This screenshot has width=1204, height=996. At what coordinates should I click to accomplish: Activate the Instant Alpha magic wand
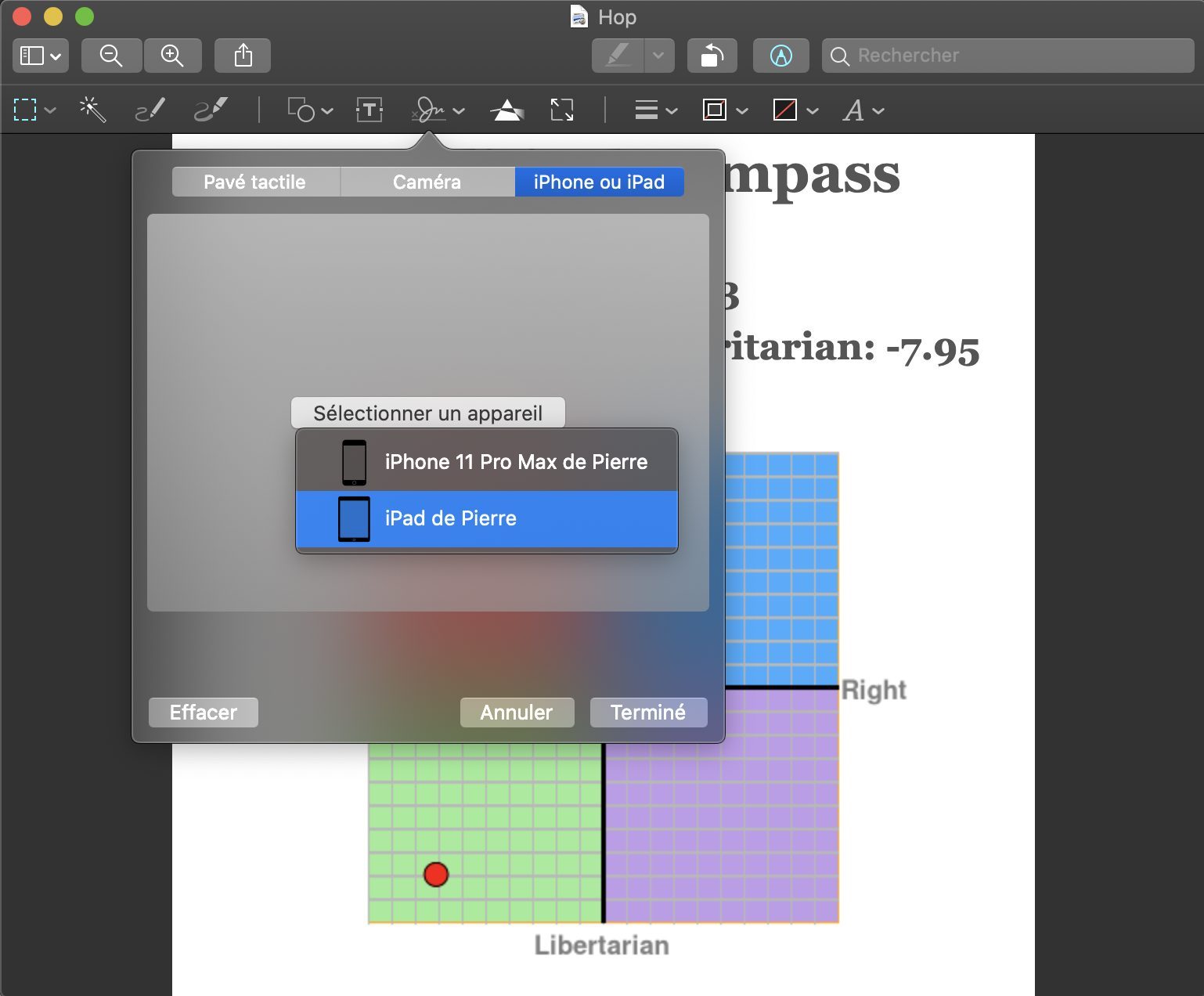pyautogui.click(x=93, y=110)
